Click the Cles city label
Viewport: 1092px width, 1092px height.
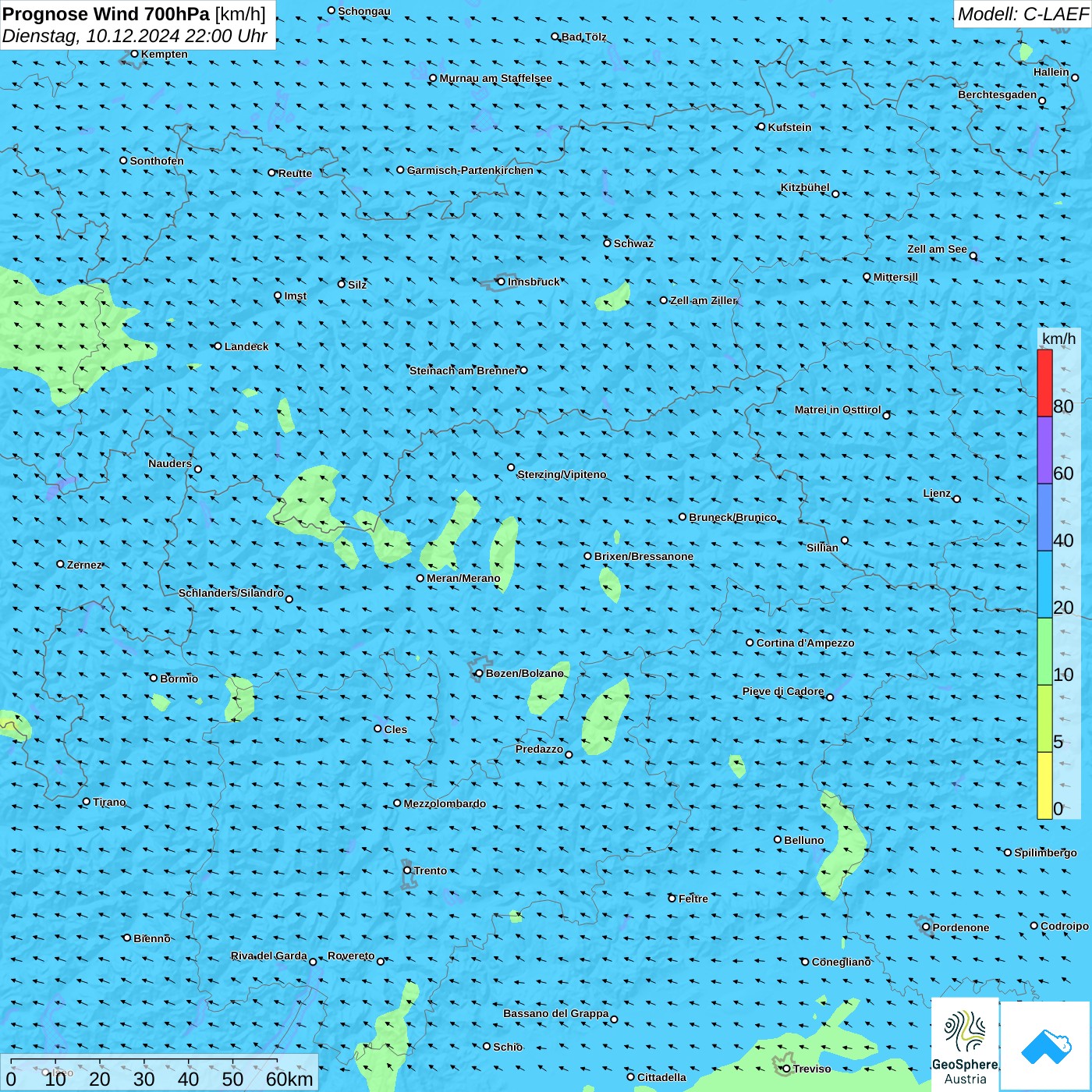click(395, 729)
